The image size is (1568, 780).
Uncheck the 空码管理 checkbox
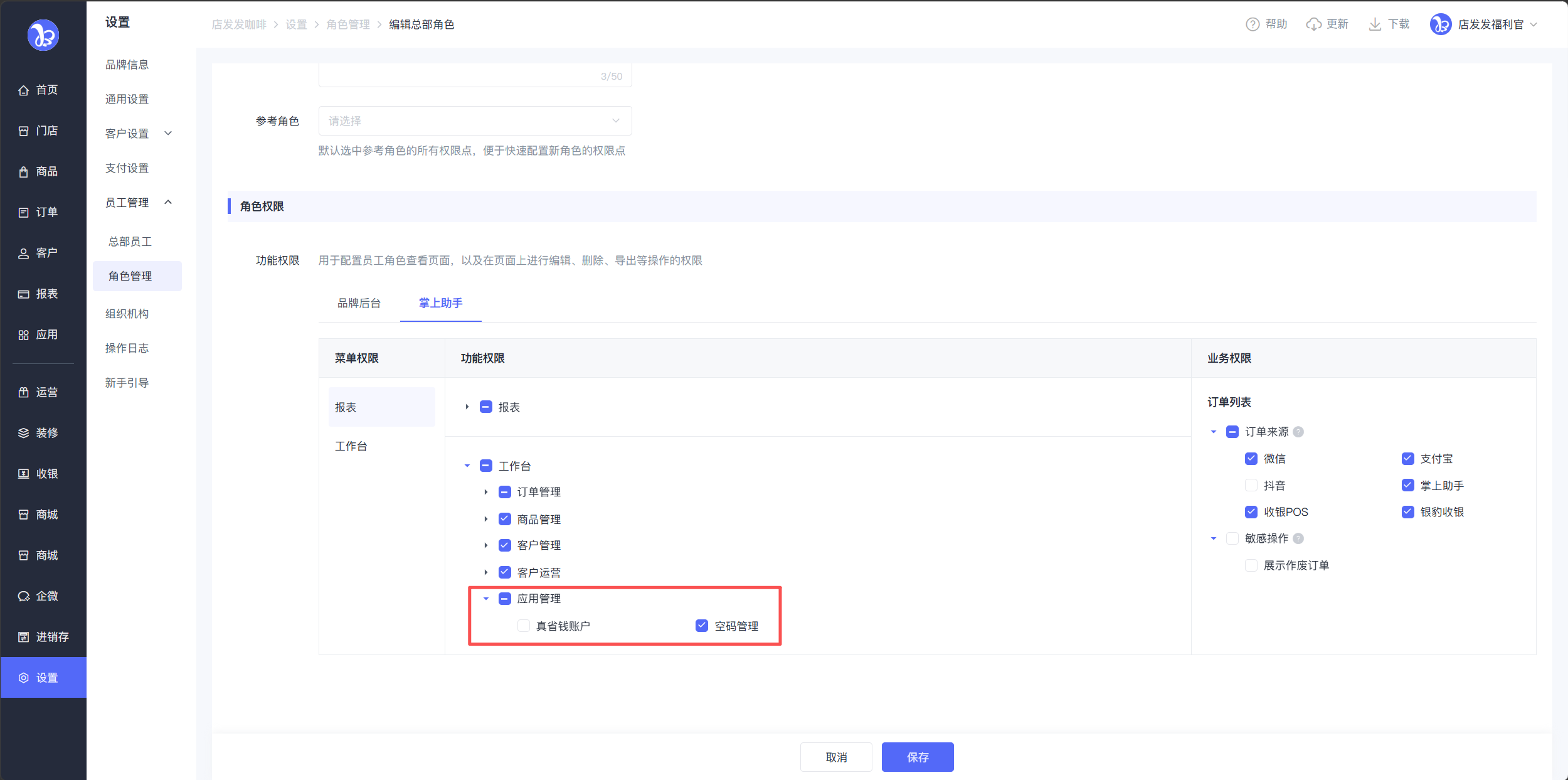click(702, 626)
